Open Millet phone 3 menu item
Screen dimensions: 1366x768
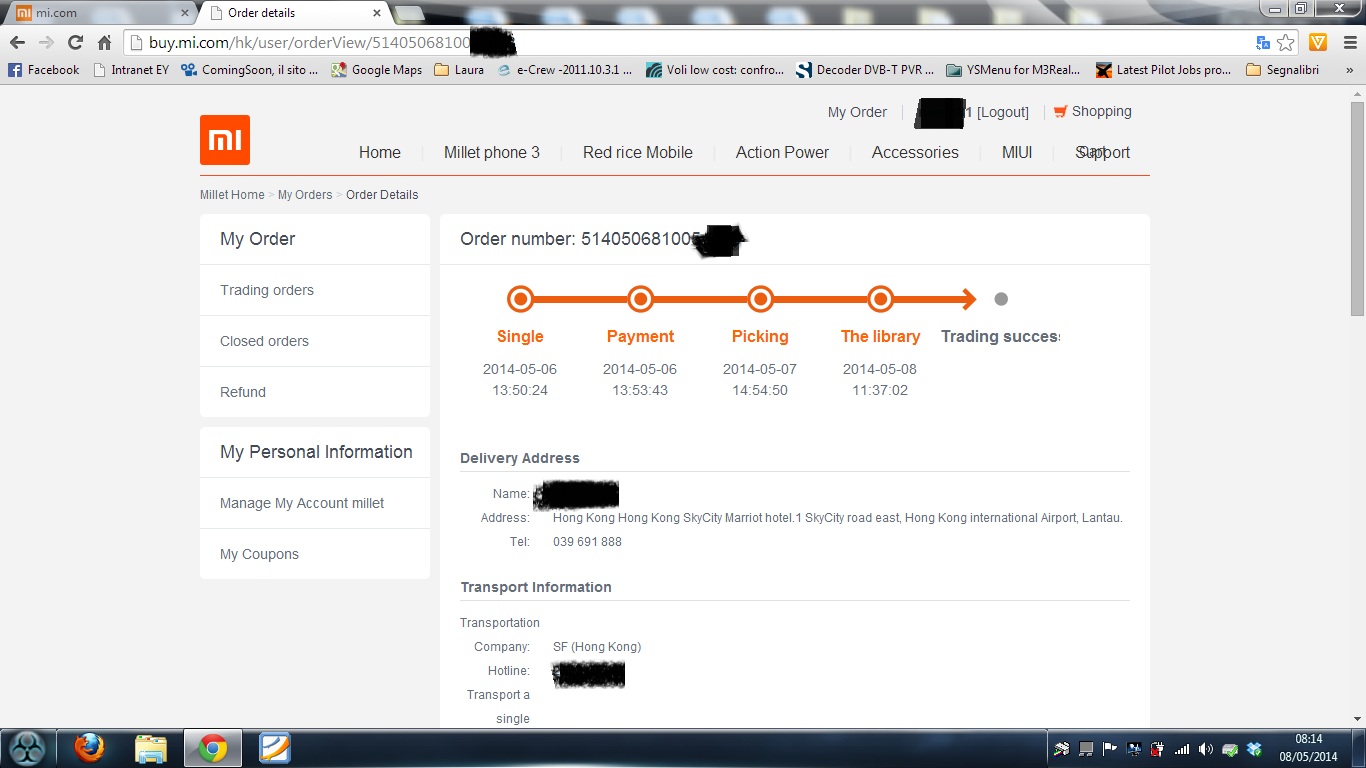[492, 152]
